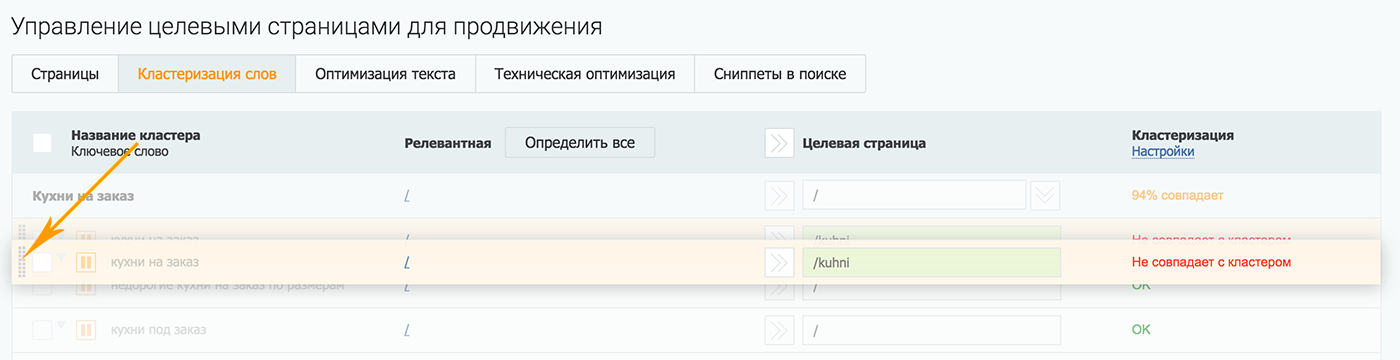Select the Техническая оптимизация tab
The width and height of the screenshot is (1400, 360).
click(585, 74)
